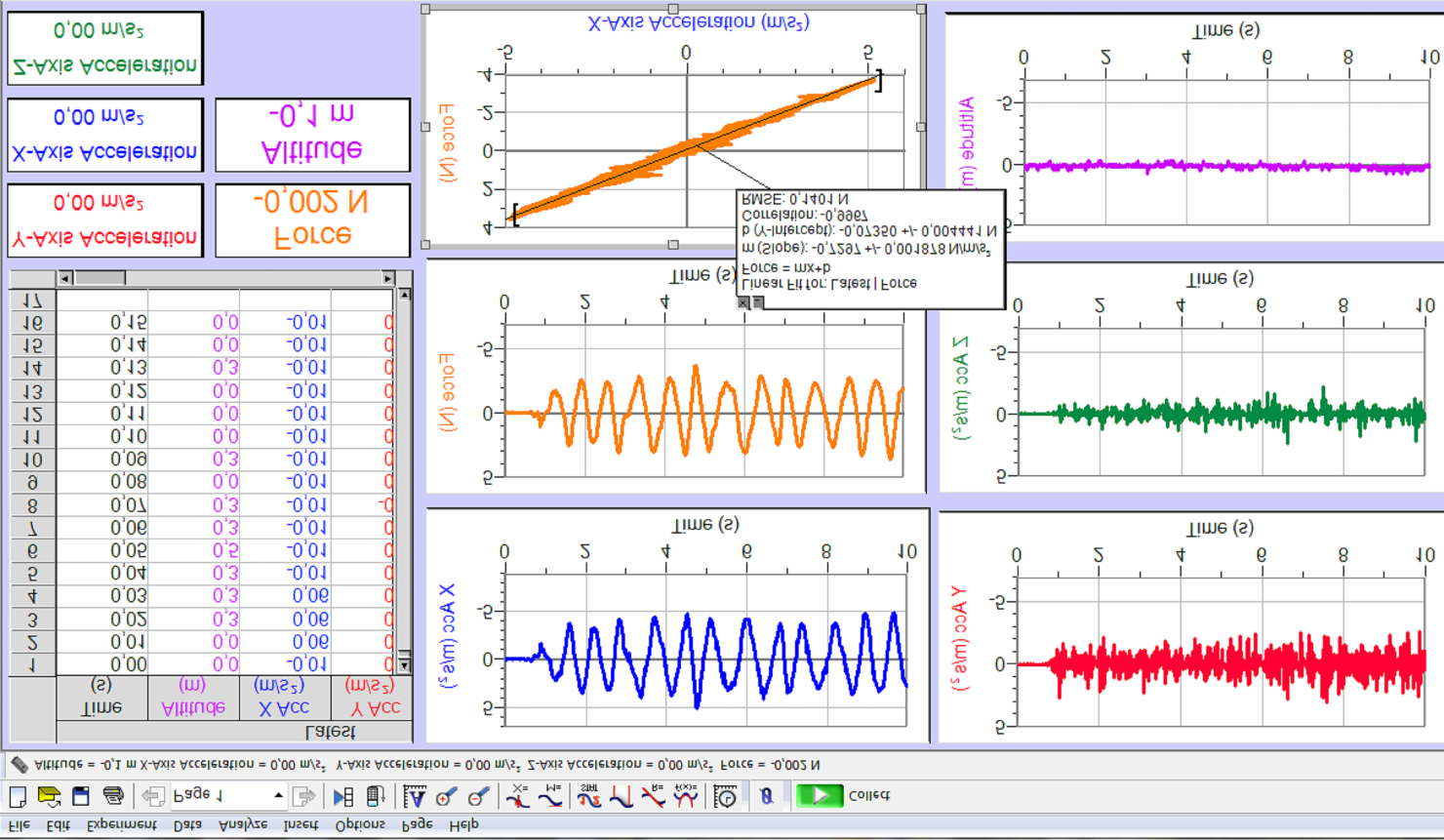Click the X Acc (m/s²) axis label on blue graph
1444x840 pixels.
446,637
